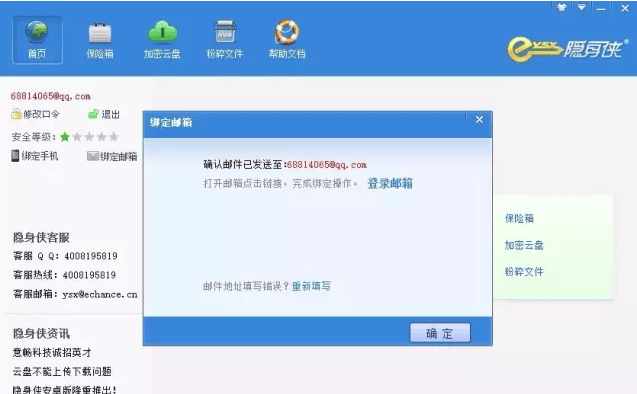Click 绑定手机 text label

pos(40,156)
